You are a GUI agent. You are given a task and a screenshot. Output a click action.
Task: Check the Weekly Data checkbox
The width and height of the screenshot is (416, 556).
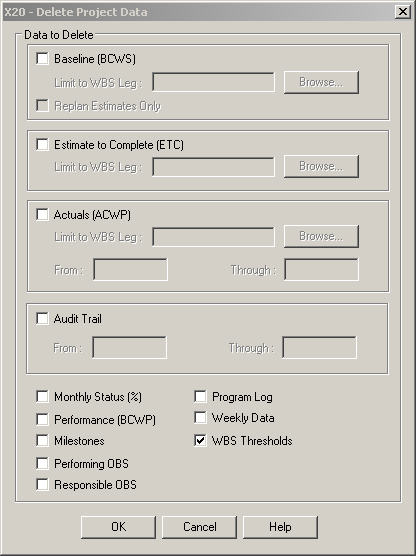coord(200,417)
